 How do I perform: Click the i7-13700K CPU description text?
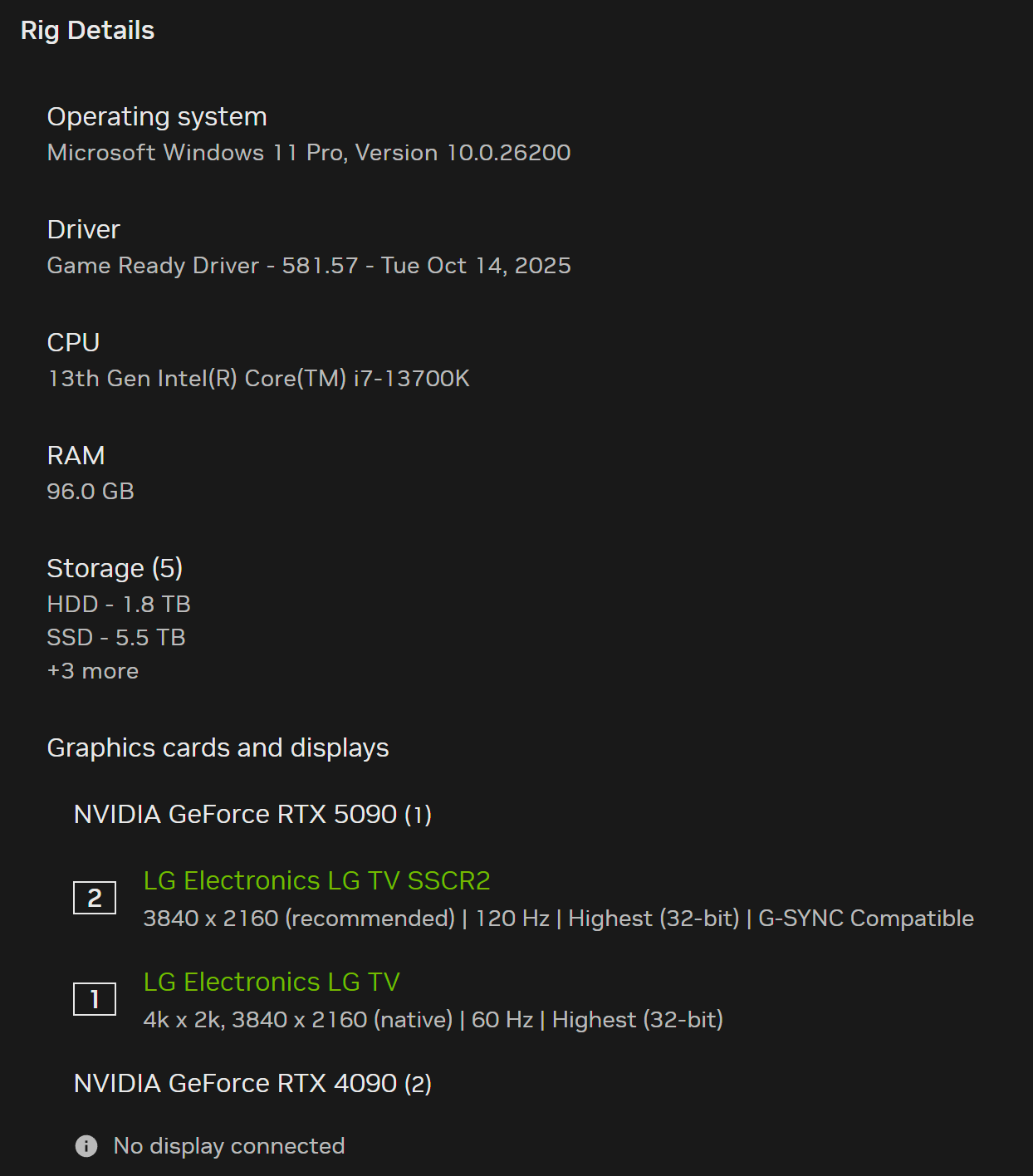click(x=258, y=379)
